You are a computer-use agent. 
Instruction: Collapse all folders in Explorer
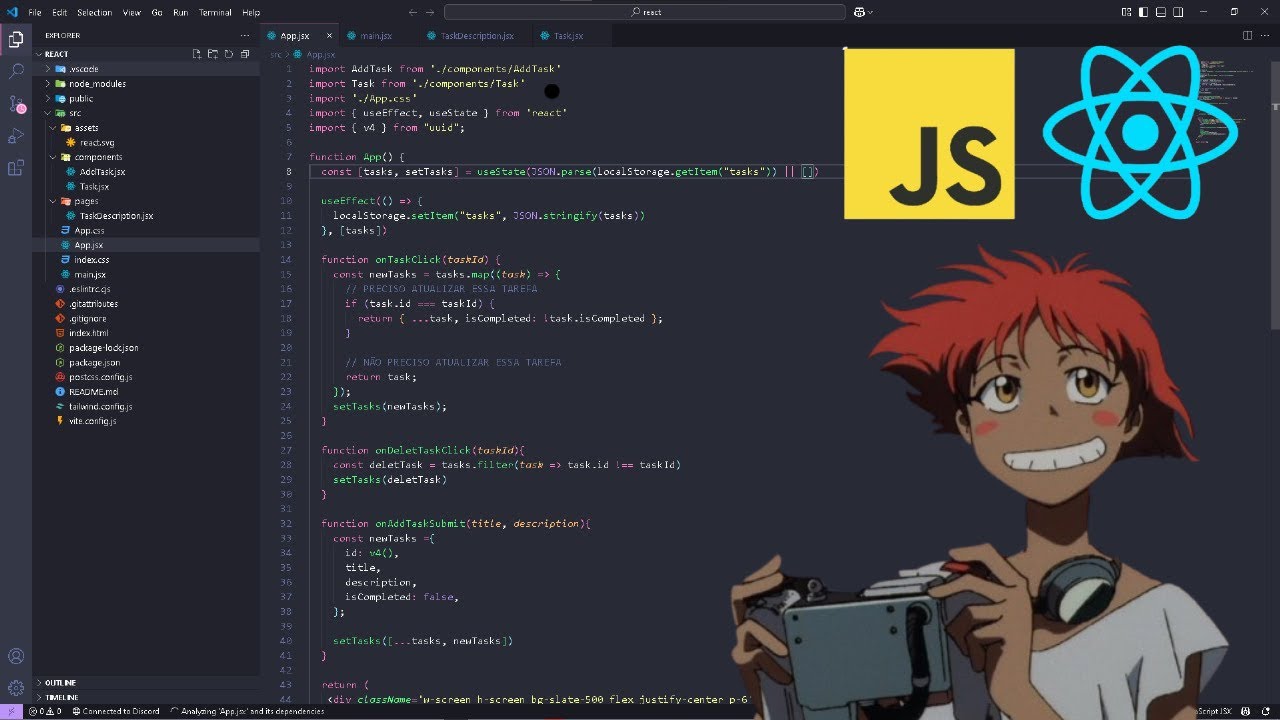245,54
